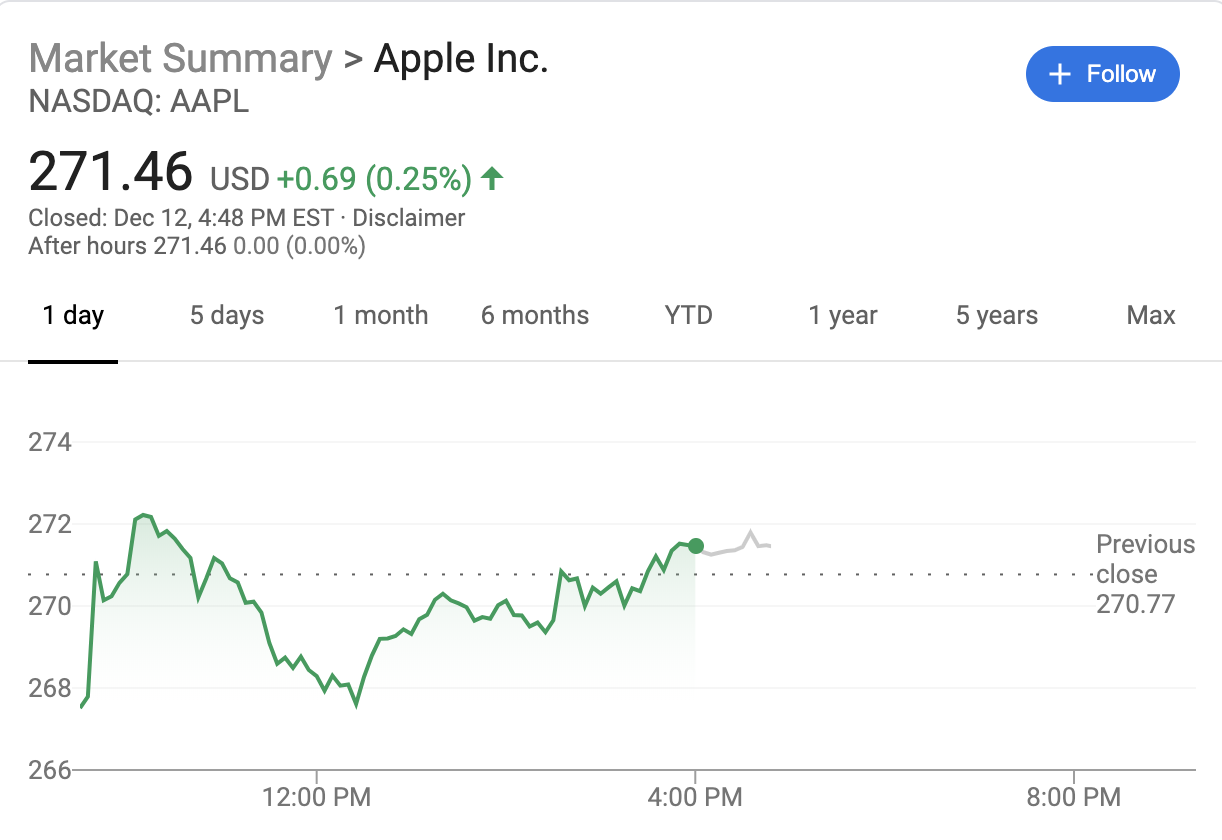
Task: Show the 1 year performance chart
Action: coord(842,315)
